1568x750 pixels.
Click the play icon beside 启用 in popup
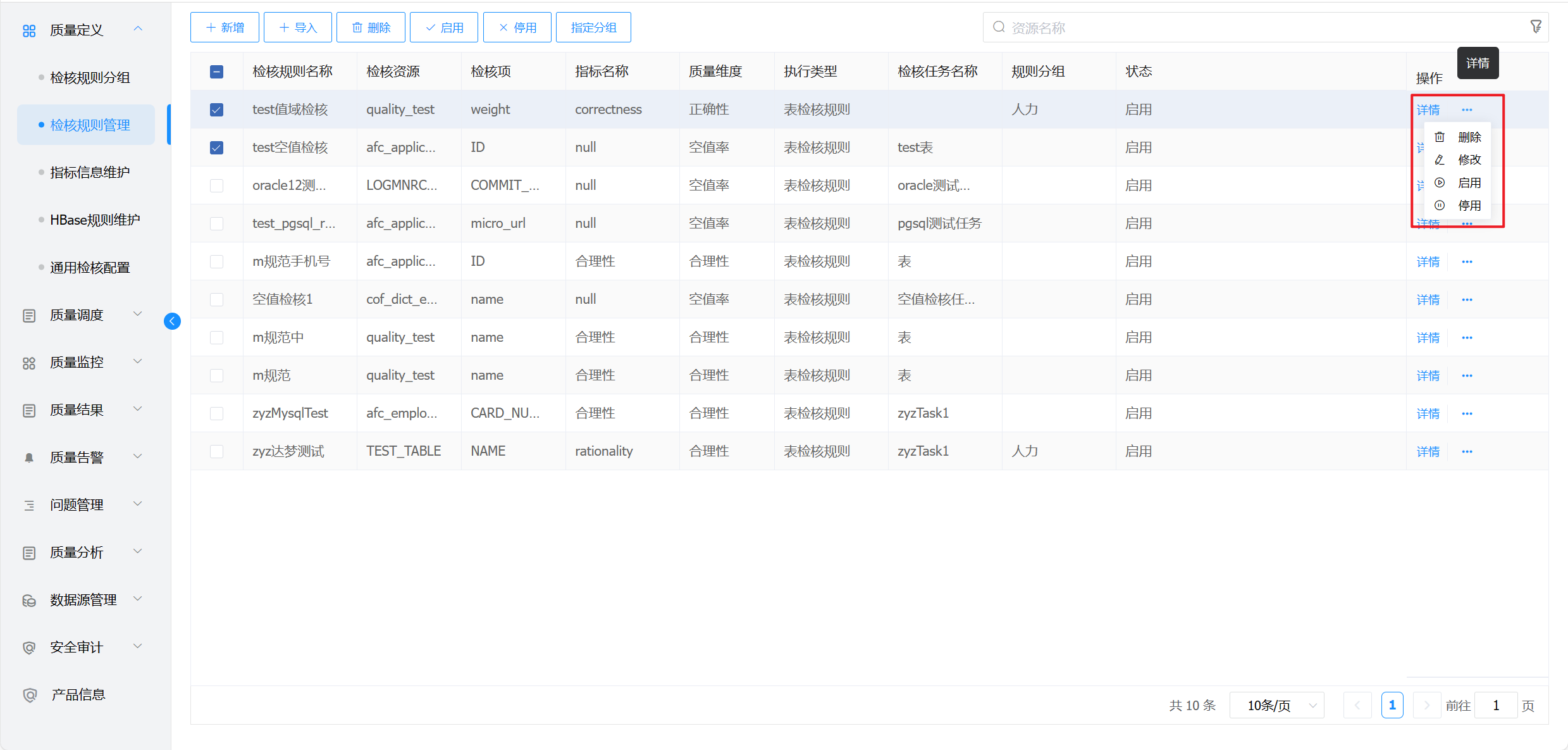pos(1440,183)
